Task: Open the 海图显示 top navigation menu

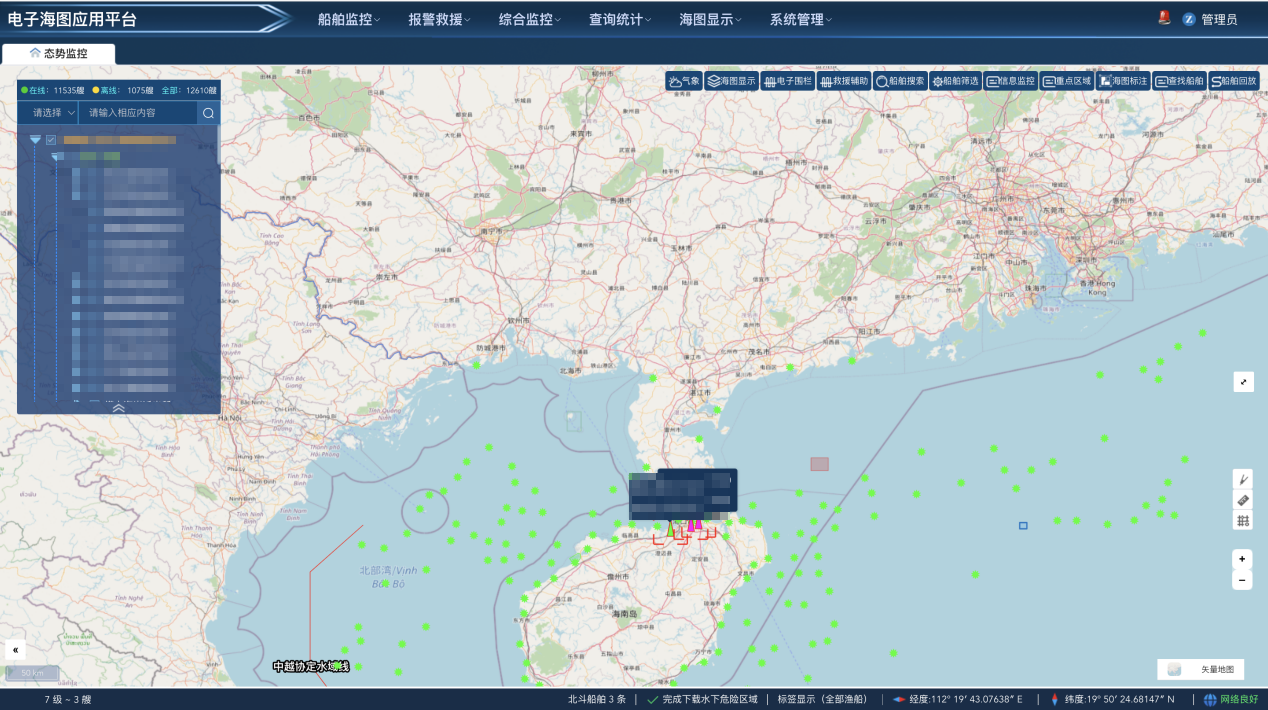Action: coord(711,19)
